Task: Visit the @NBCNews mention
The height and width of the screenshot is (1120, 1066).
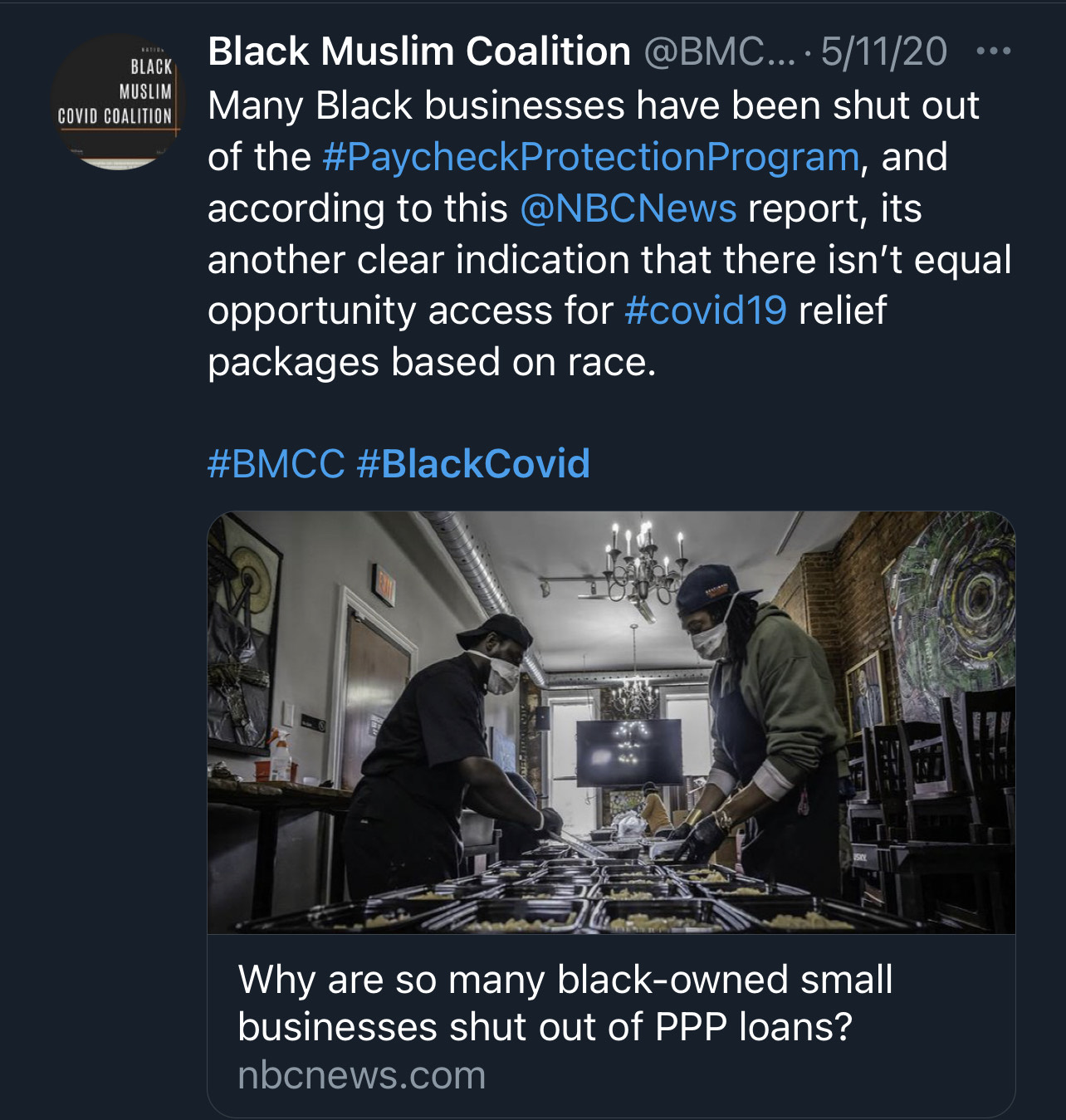Action: 628,208
